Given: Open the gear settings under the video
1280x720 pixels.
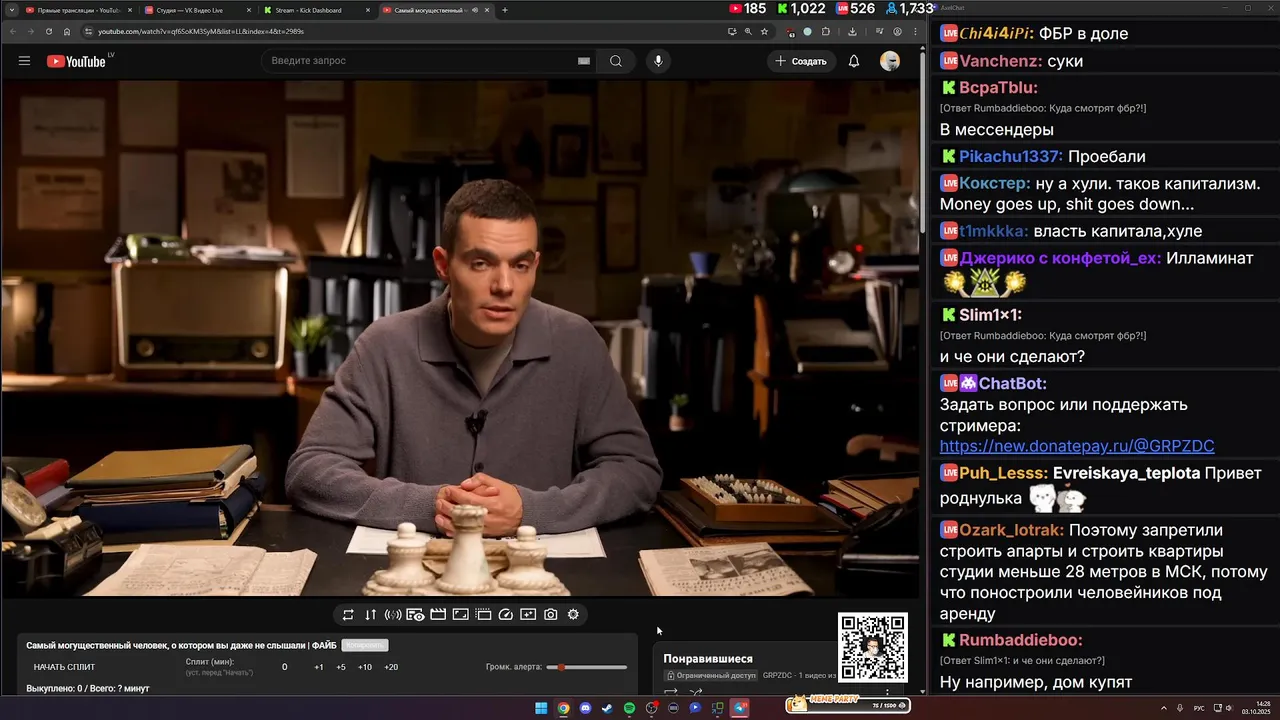Looking at the screenshot, I should (x=573, y=615).
